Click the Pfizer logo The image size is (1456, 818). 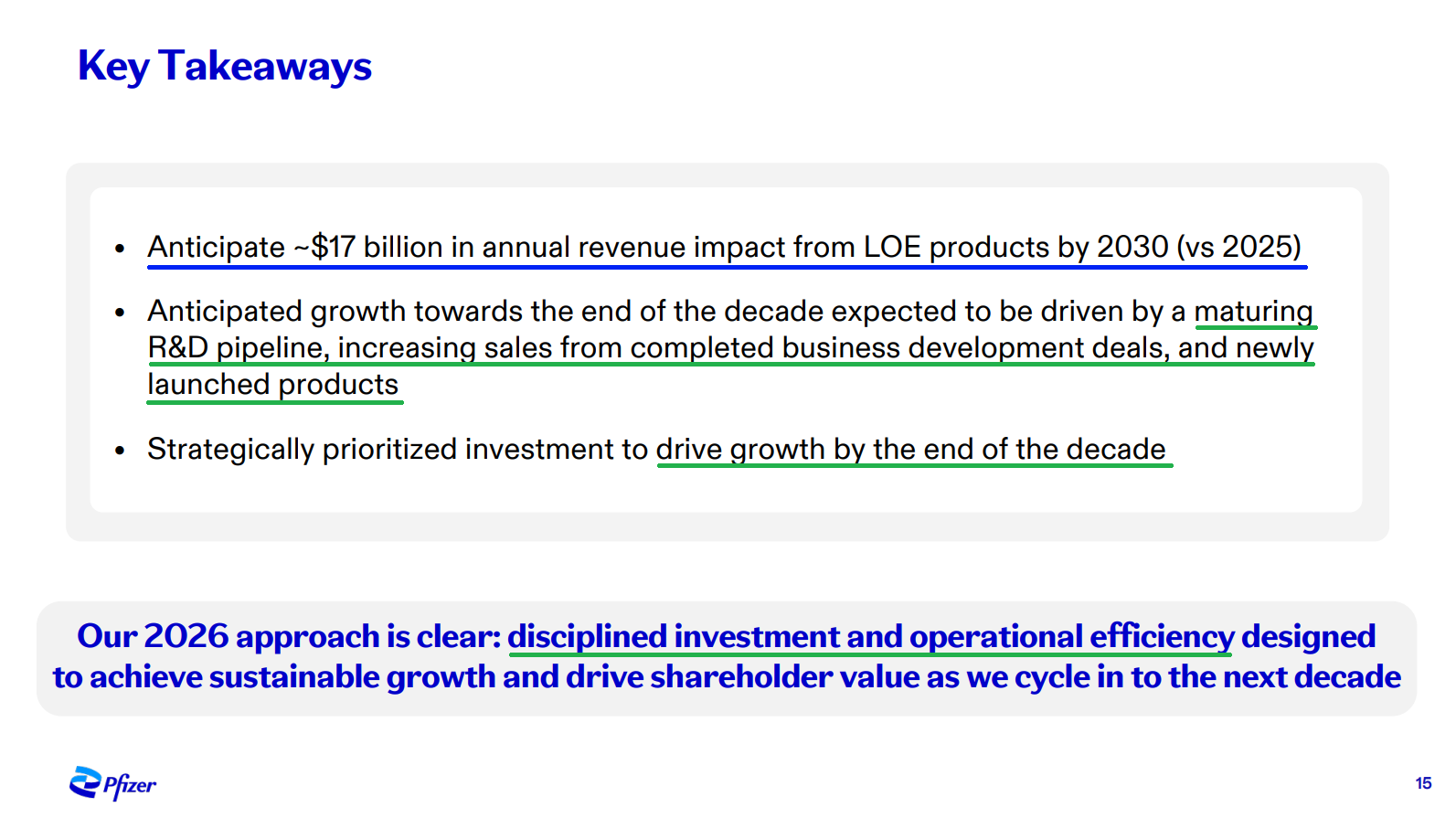click(112, 783)
